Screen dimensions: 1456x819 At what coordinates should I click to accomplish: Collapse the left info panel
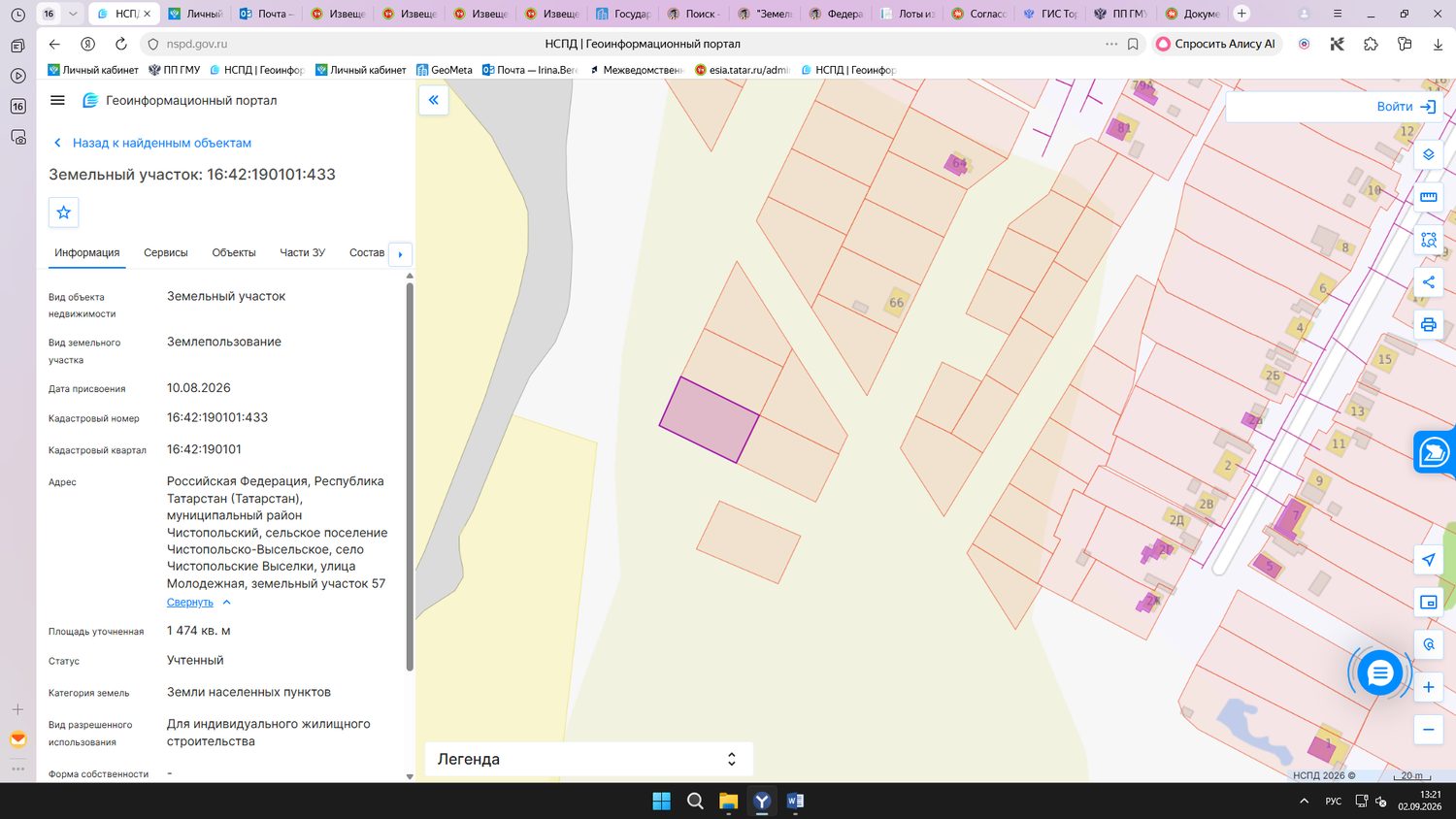433,100
